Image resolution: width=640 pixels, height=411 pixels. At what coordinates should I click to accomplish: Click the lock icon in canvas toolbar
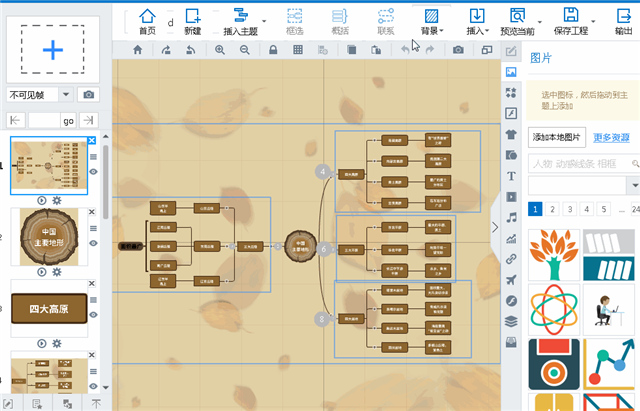pyautogui.click(x=272, y=50)
